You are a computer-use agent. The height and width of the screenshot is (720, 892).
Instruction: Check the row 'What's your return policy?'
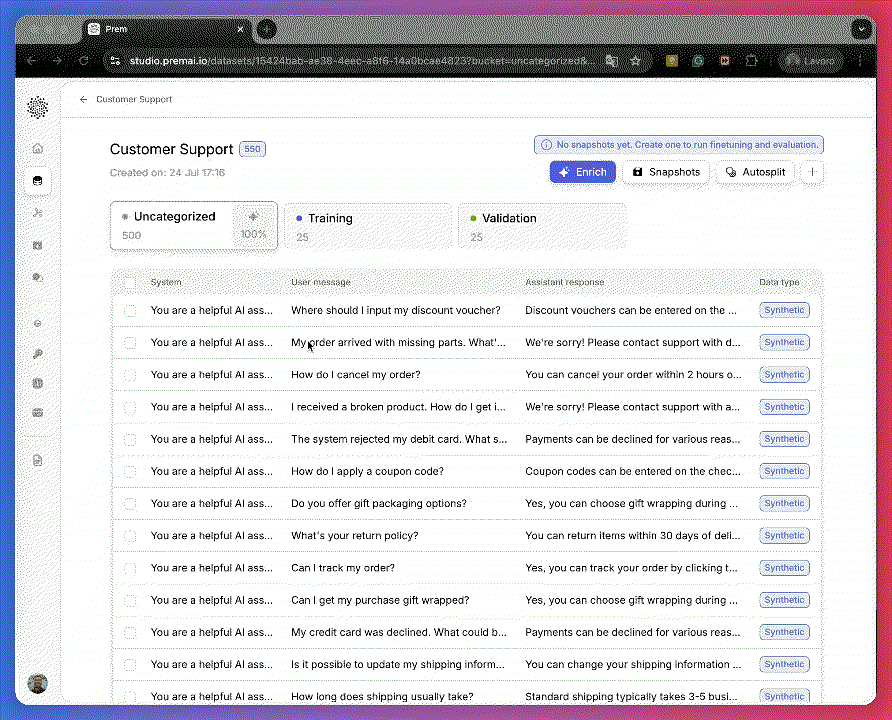pyautogui.click(x=130, y=536)
